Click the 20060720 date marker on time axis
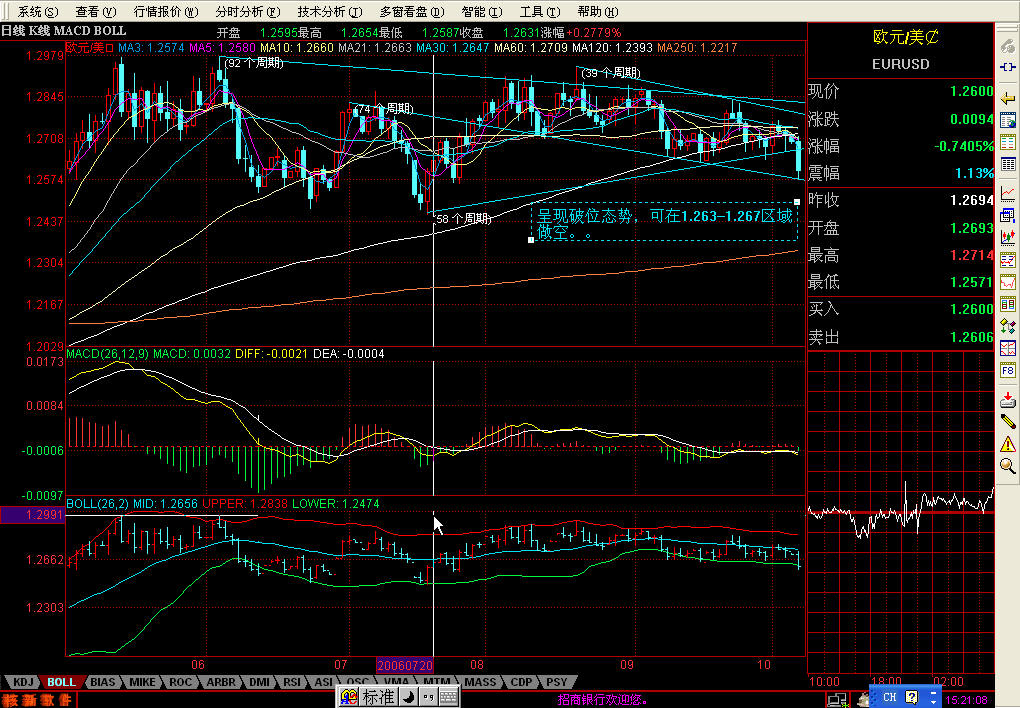The image size is (1020, 708). click(x=405, y=665)
